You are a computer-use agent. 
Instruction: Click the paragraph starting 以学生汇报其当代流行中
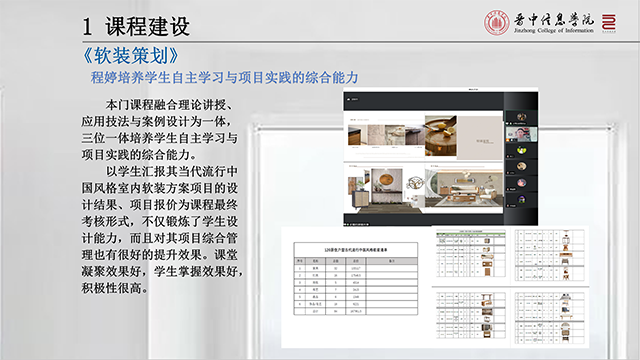(162, 229)
